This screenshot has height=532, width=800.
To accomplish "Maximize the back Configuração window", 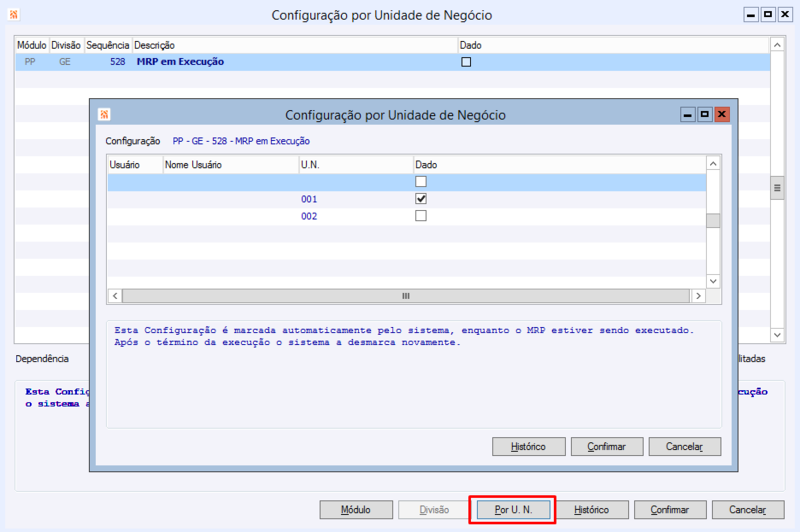I will pos(768,14).
